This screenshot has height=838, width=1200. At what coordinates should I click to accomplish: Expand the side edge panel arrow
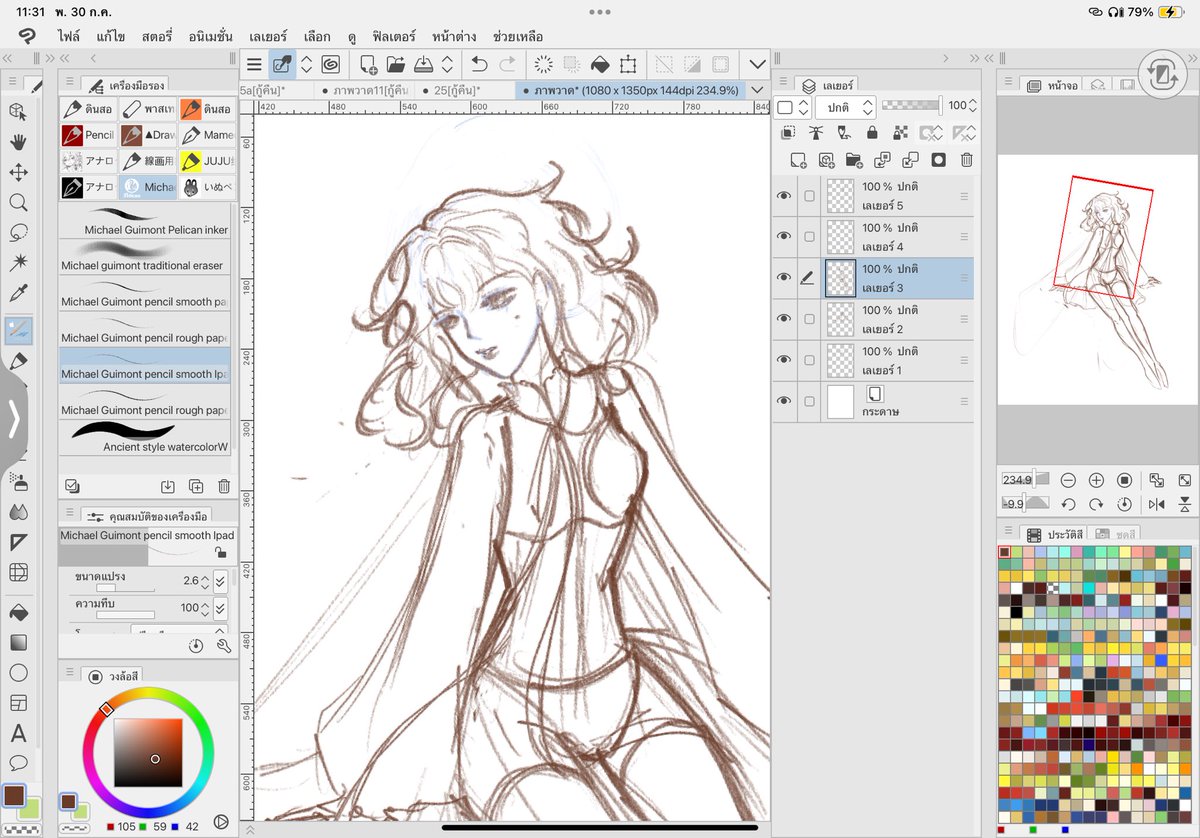[14, 420]
